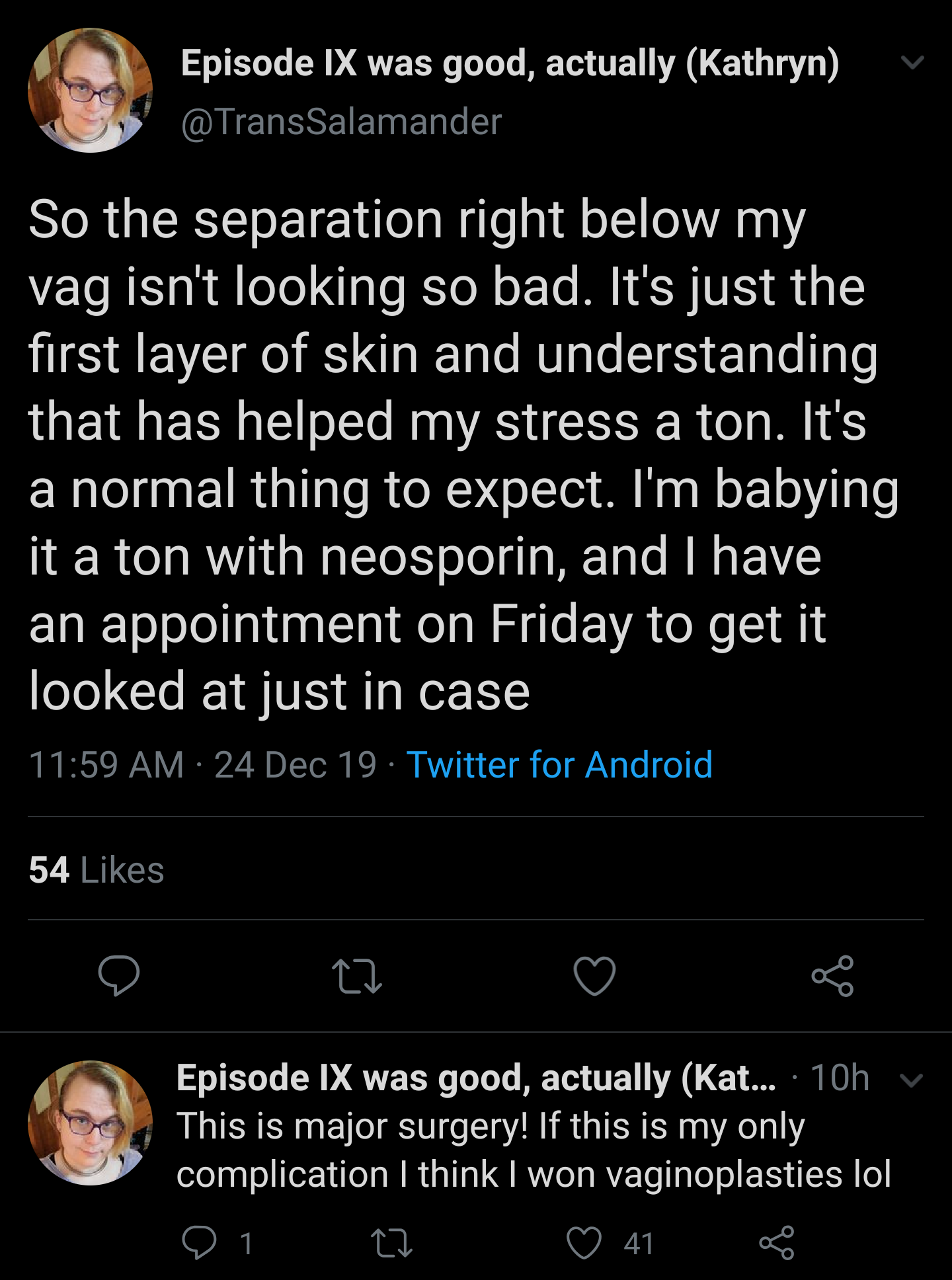The height and width of the screenshot is (1280, 952).
Task: View the 54 Likes list
Action: (97, 869)
